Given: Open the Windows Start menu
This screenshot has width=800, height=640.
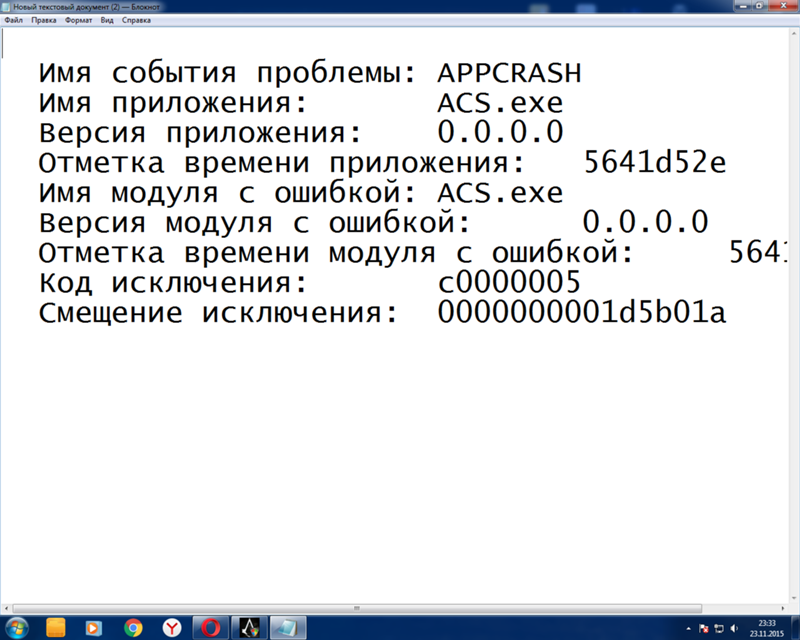Looking at the screenshot, I should coord(17,628).
